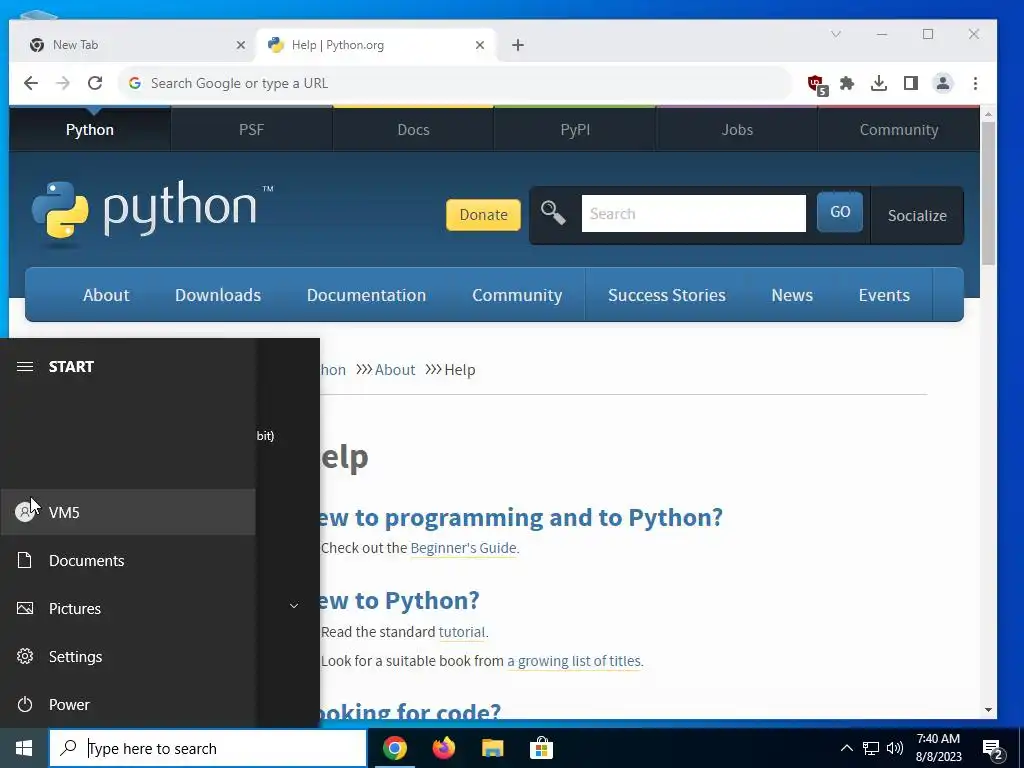Image resolution: width=1024 pixels, height=768 pixels.
Task: Open Chrome downloads icon
Action: coord(879,84)
